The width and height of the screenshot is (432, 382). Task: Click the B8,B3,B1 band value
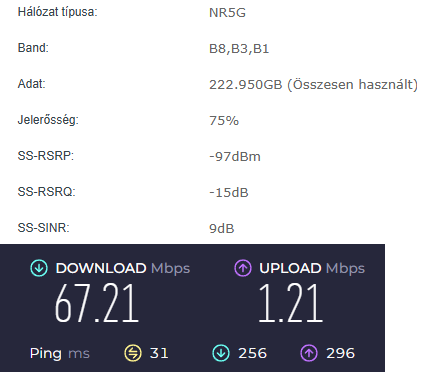239,49
